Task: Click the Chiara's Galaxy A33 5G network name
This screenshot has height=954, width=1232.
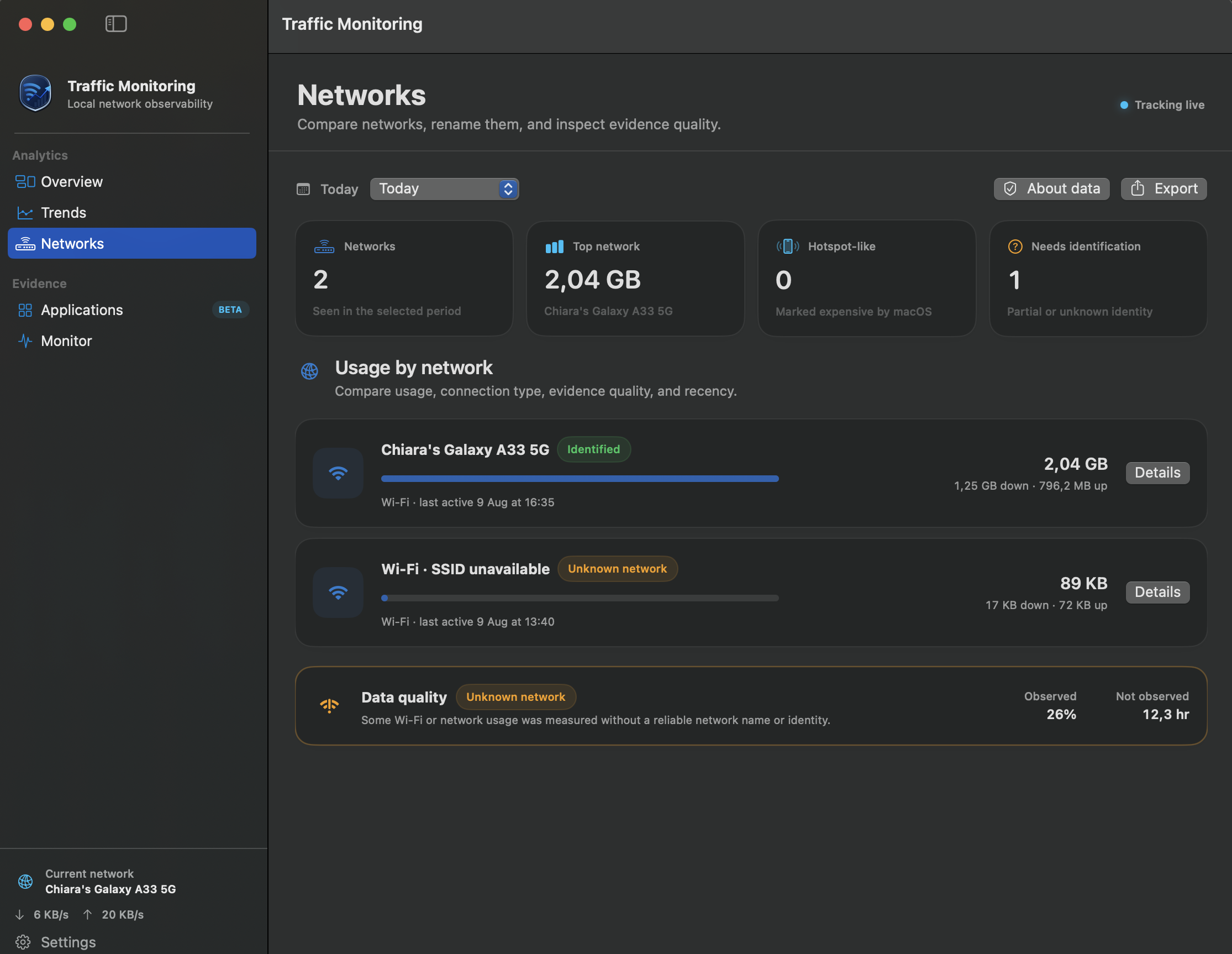Action: pyautogui.click(x=465, y=450)
